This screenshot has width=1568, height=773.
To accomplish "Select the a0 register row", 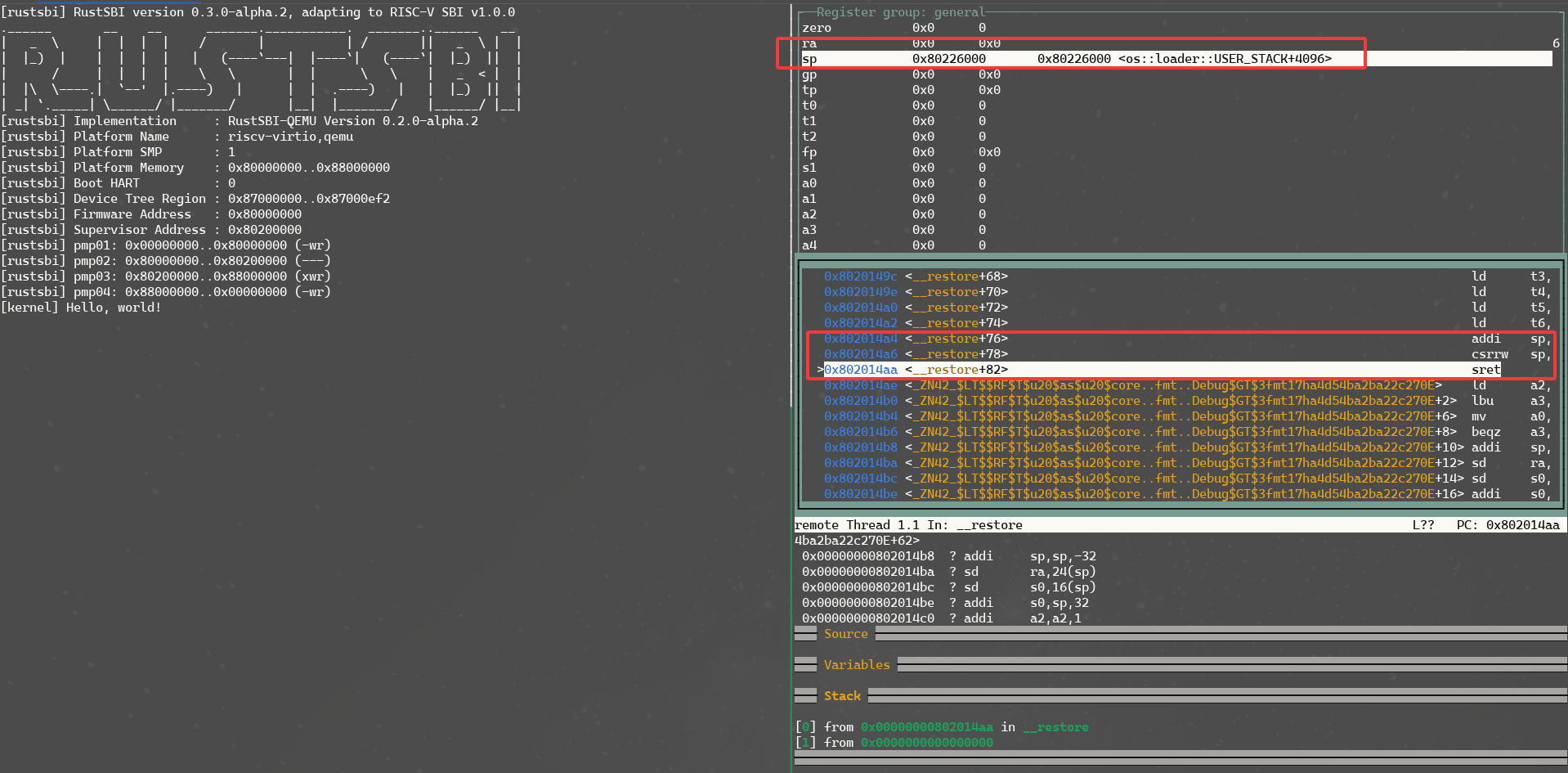I will tap(894, 183).
